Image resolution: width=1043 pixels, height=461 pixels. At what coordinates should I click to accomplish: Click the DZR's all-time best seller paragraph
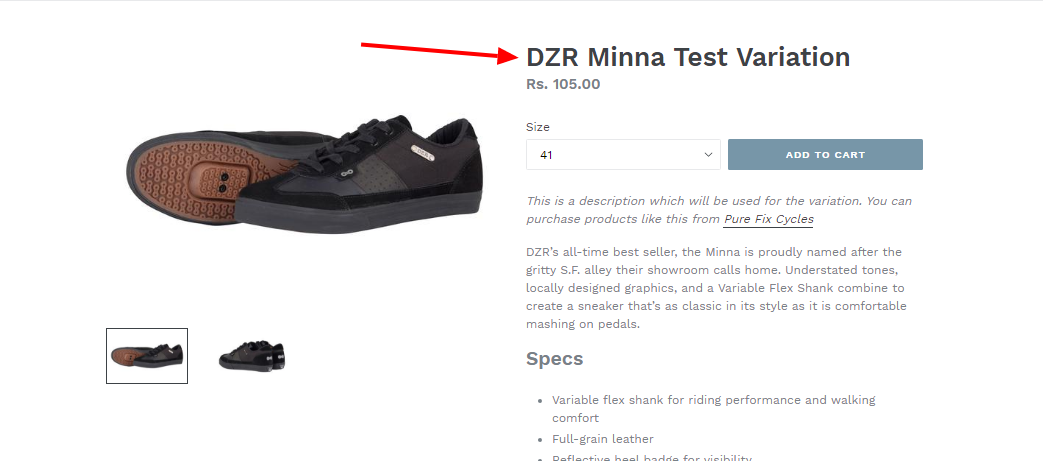tap(716, 288)
